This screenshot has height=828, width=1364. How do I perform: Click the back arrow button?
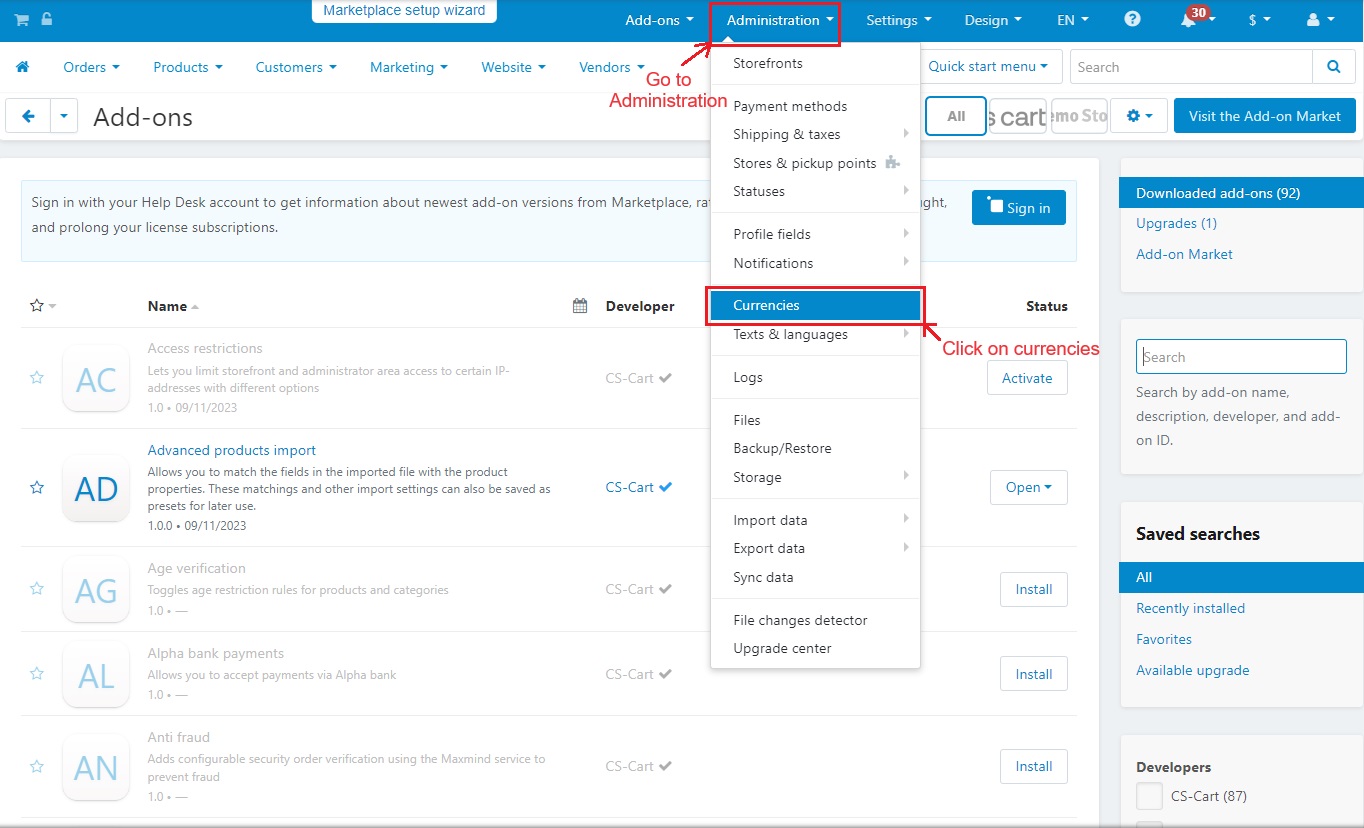[28, 116]
